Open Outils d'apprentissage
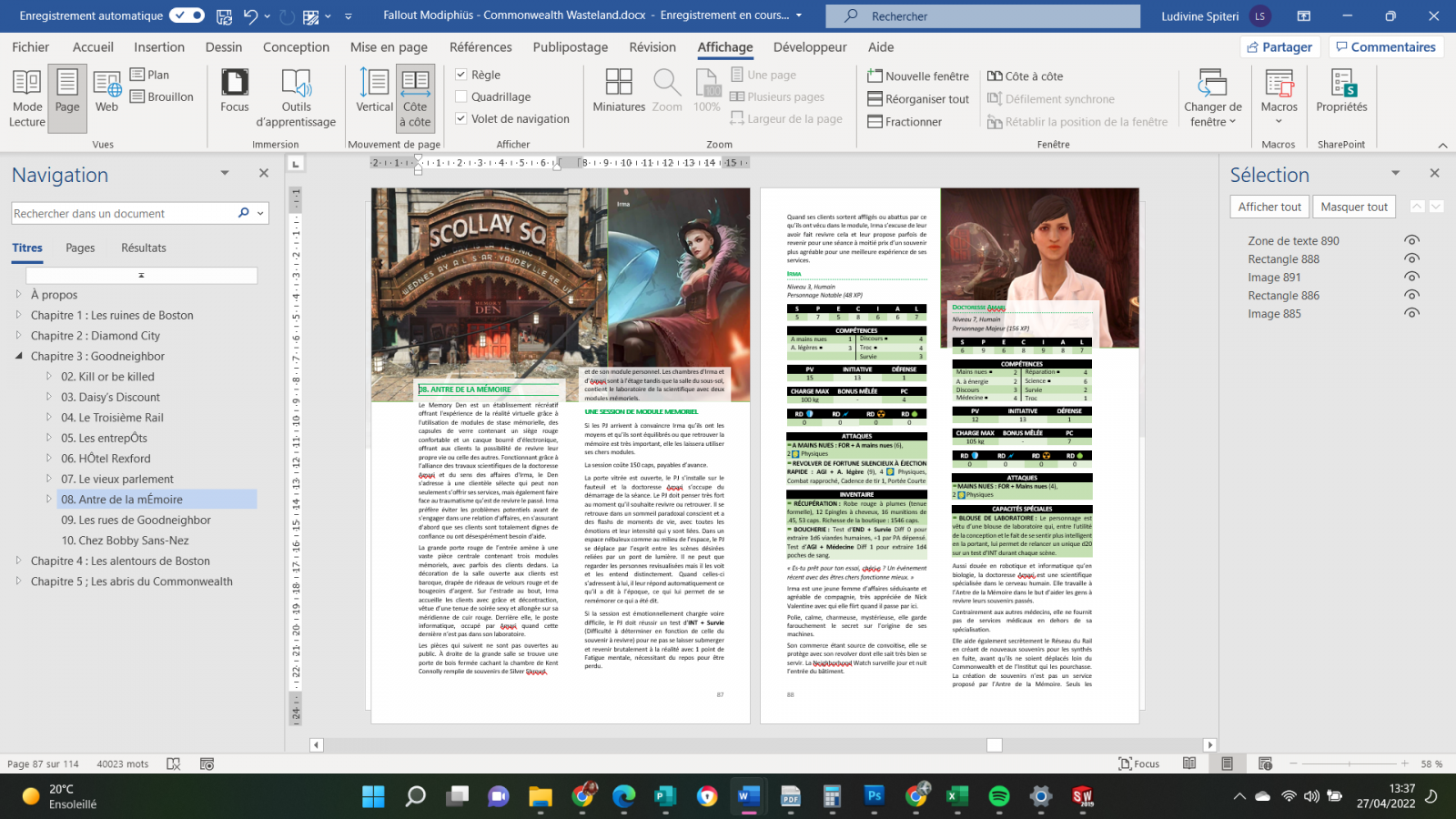Image resolution: width=1456 pixels, height=819 pixels. click(x=296, y=97)
